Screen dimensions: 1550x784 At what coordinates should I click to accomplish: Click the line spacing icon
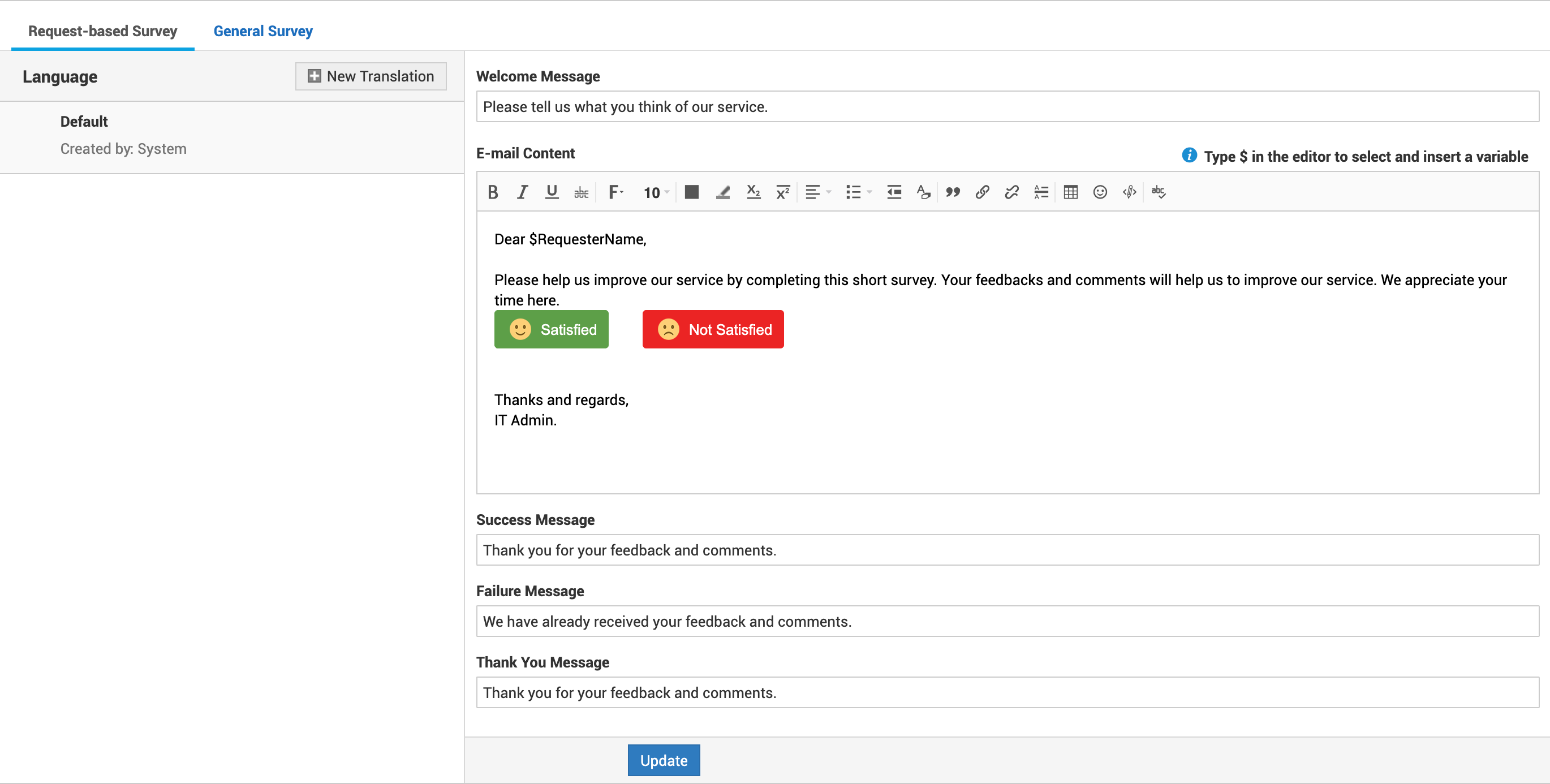point(1041,192)
